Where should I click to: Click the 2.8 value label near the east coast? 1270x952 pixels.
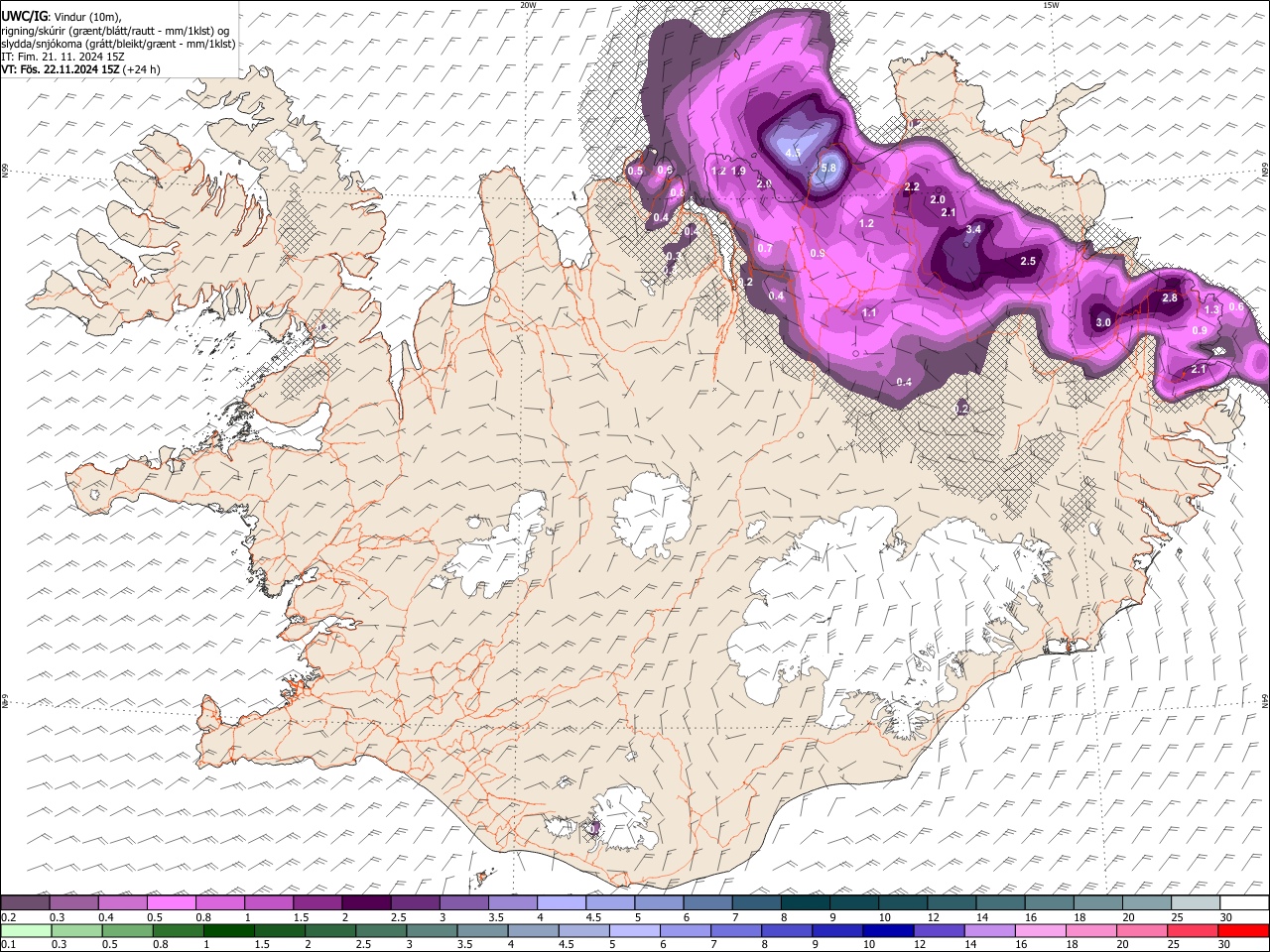(1170, 298)
